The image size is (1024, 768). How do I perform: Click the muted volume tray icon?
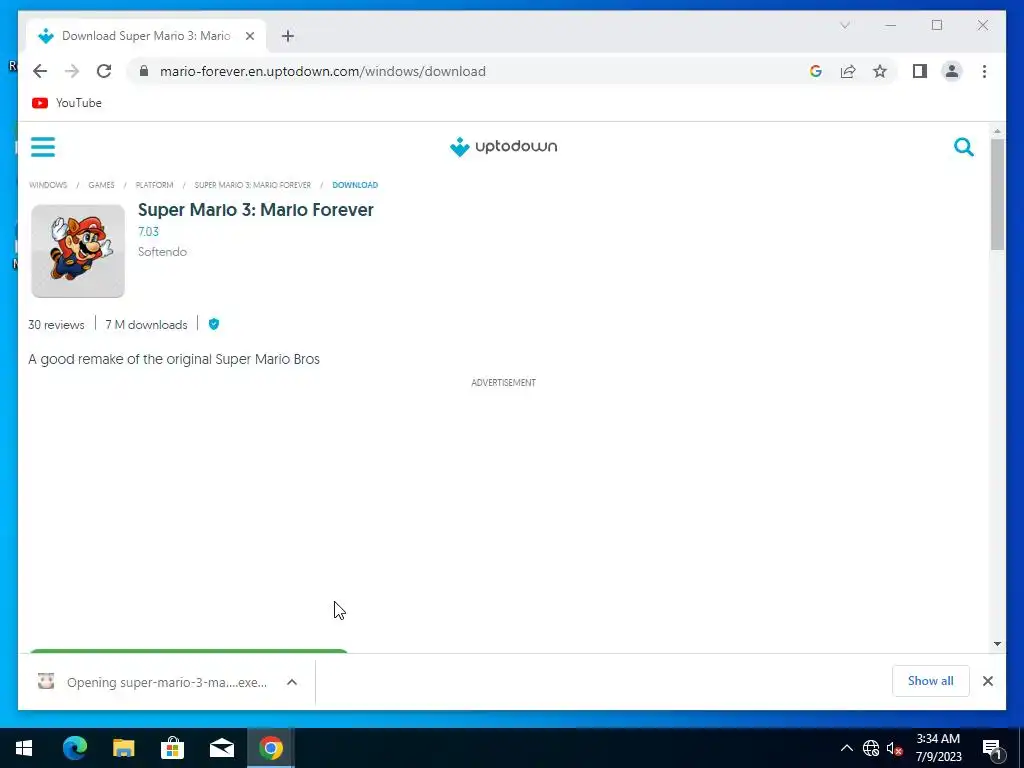pyautogui.click(x=895, y=748)
